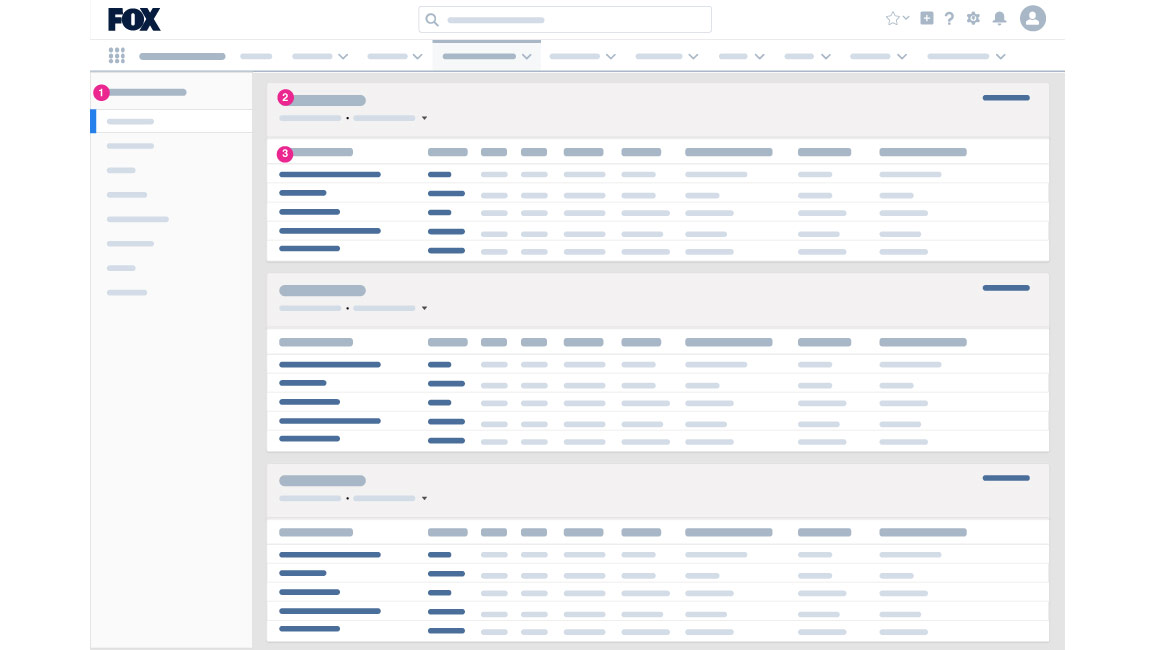Select the highlighted sidebar menu item
The height and width of the screenshot is (650, 1155).
(131, 121)
